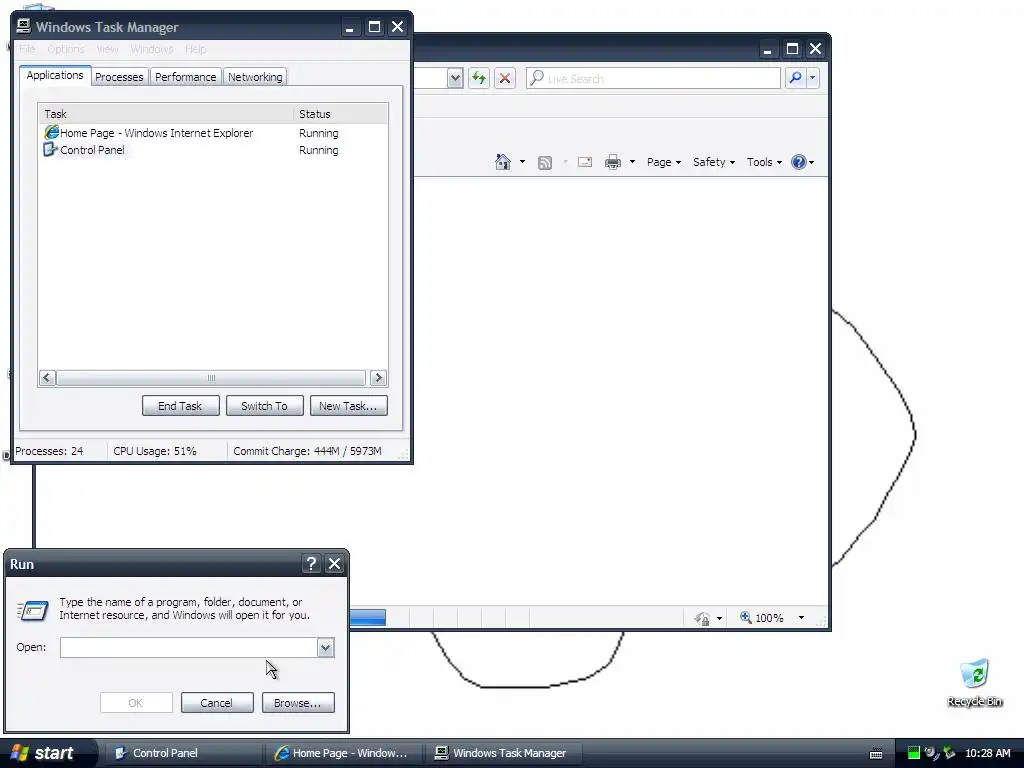Click the Print icon in Internet Explorer toolbar
The height and width of the screenshot is (768, 1024).
coord(613,162)
